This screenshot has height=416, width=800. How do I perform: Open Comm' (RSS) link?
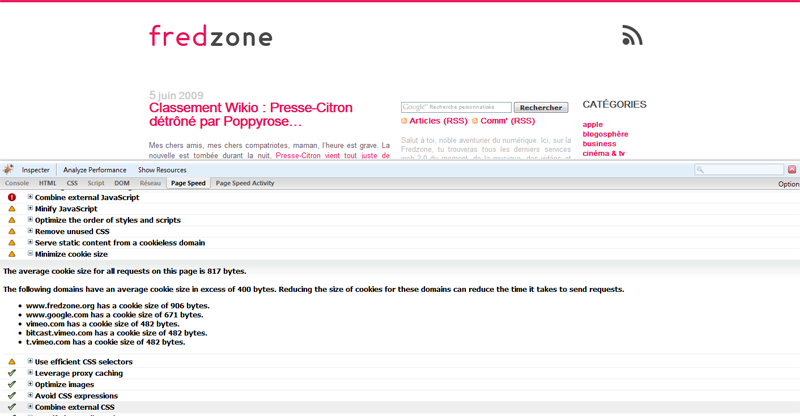(508, 121)
